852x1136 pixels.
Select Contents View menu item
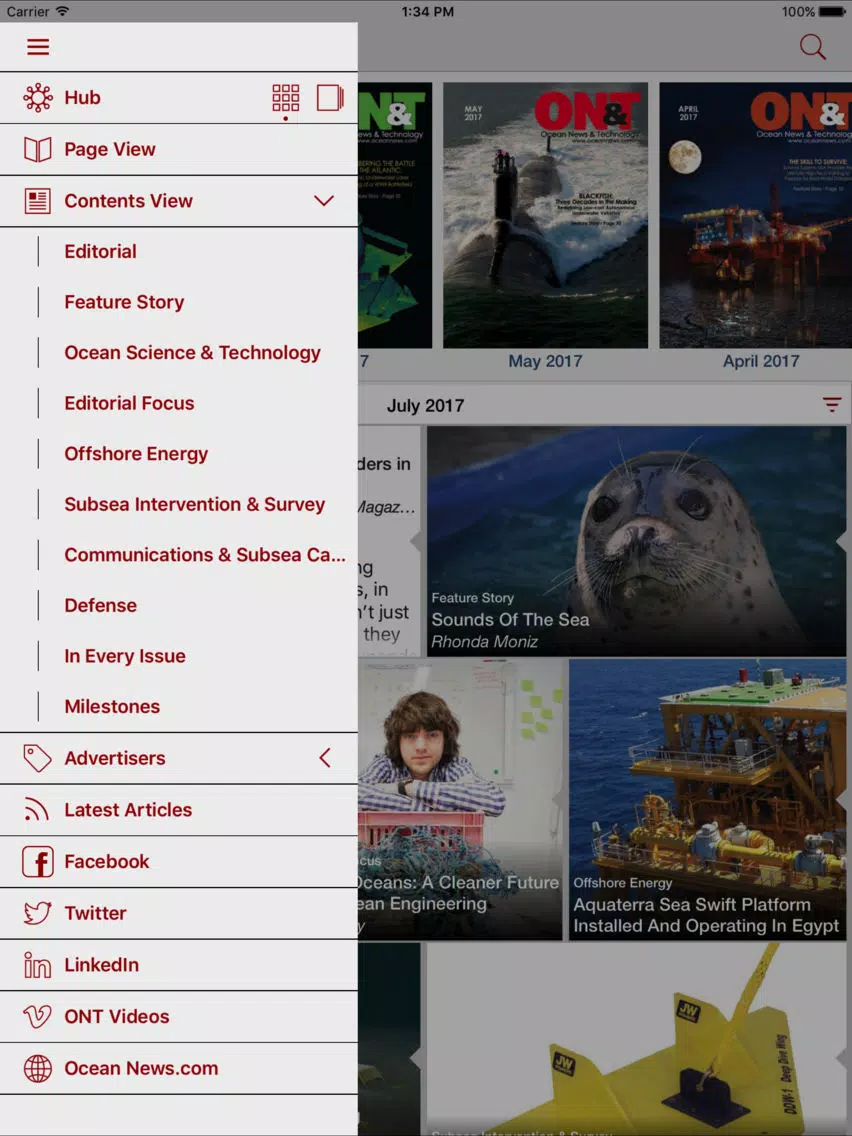[179, 201]
